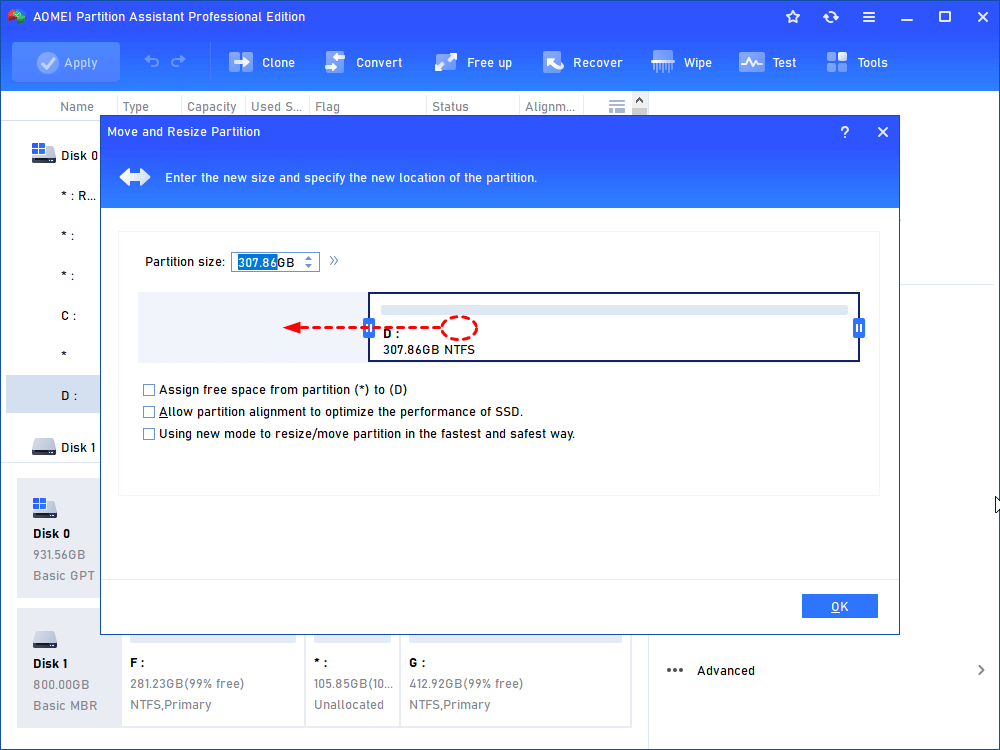Enable Using new mode to resize/move
This screenshot has width=1000, height=750.
coord(149,434)
